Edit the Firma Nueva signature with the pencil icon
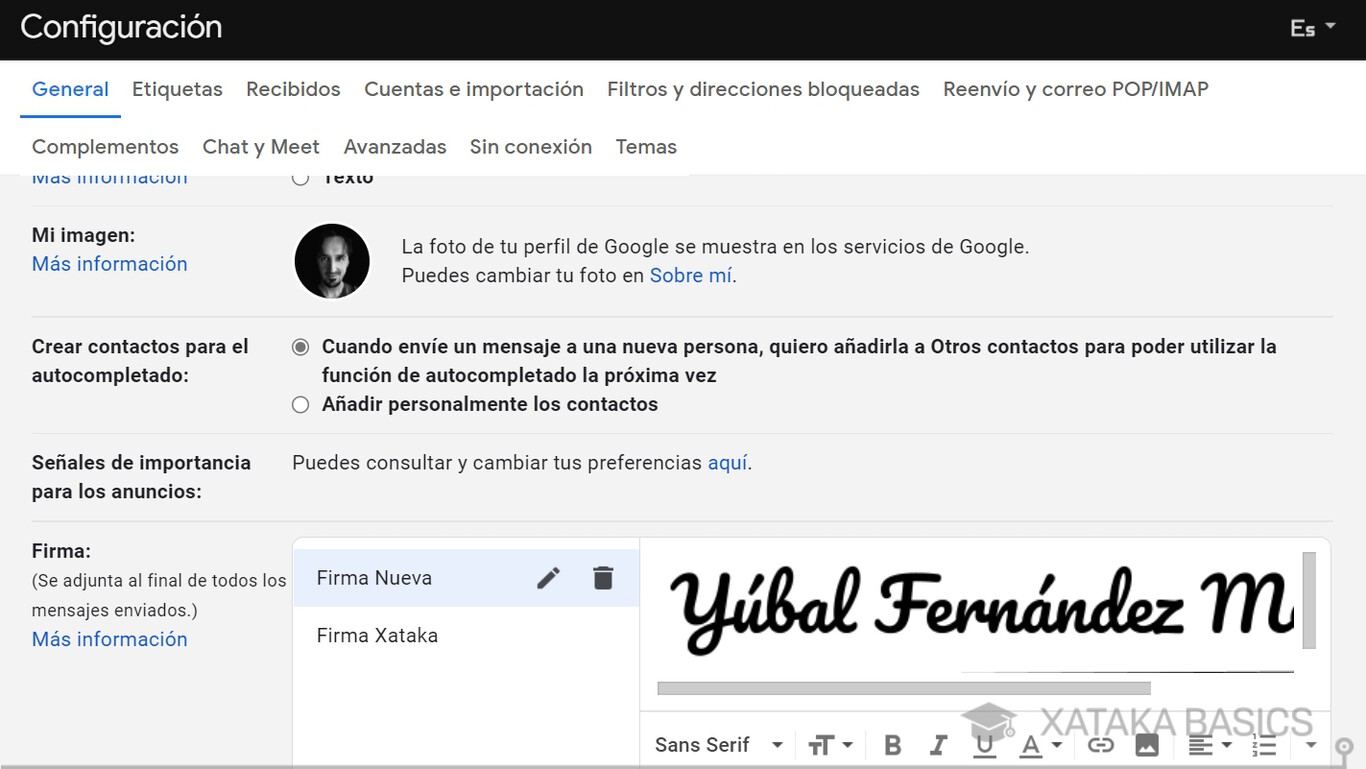The width and height of the screenshot is (1366, 769). tap(548, 577)
